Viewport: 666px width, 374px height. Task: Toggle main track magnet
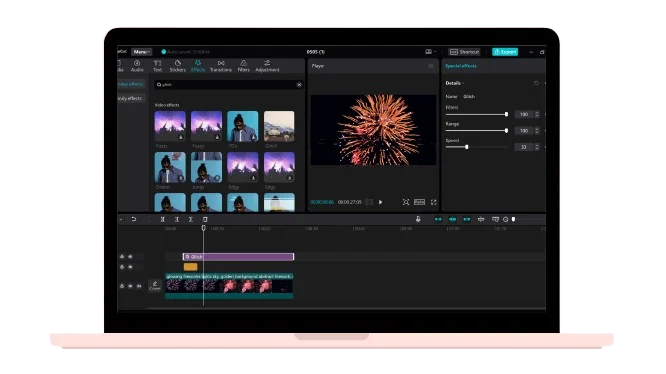click(x=438, y=219)
